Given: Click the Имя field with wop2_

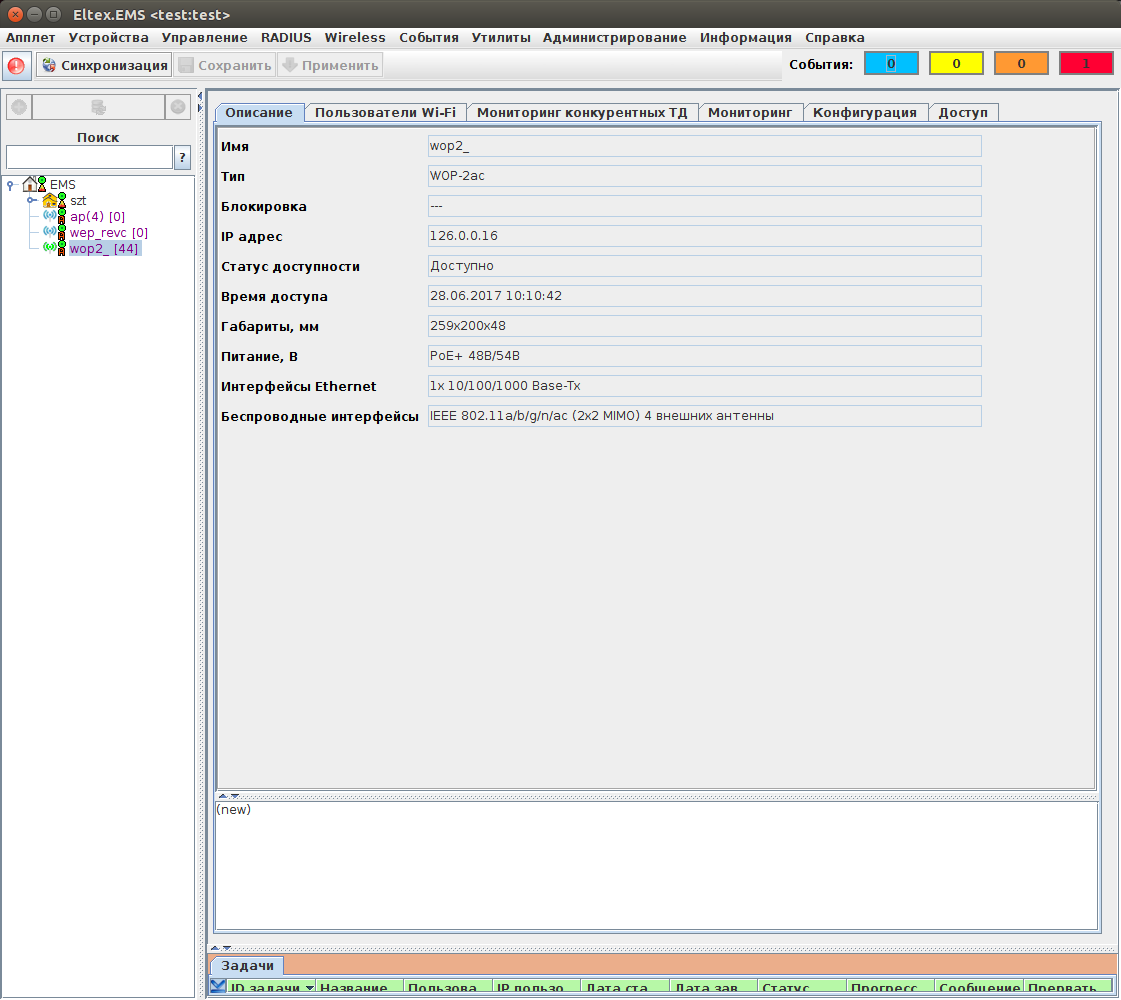Looking at the screenshot, I should click(x=704, y=146).
